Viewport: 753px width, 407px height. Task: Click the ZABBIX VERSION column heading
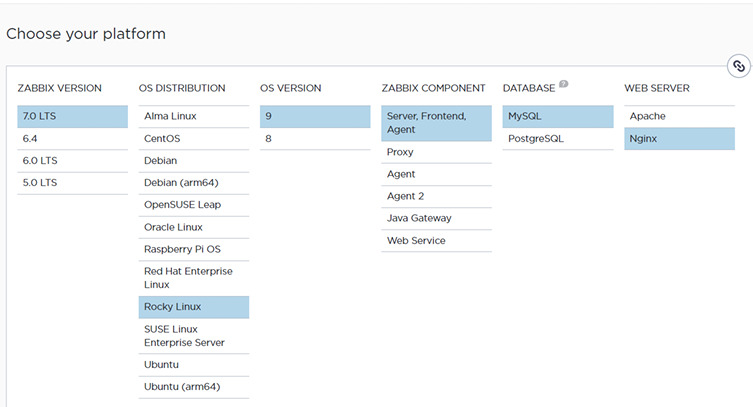(60, 88)
